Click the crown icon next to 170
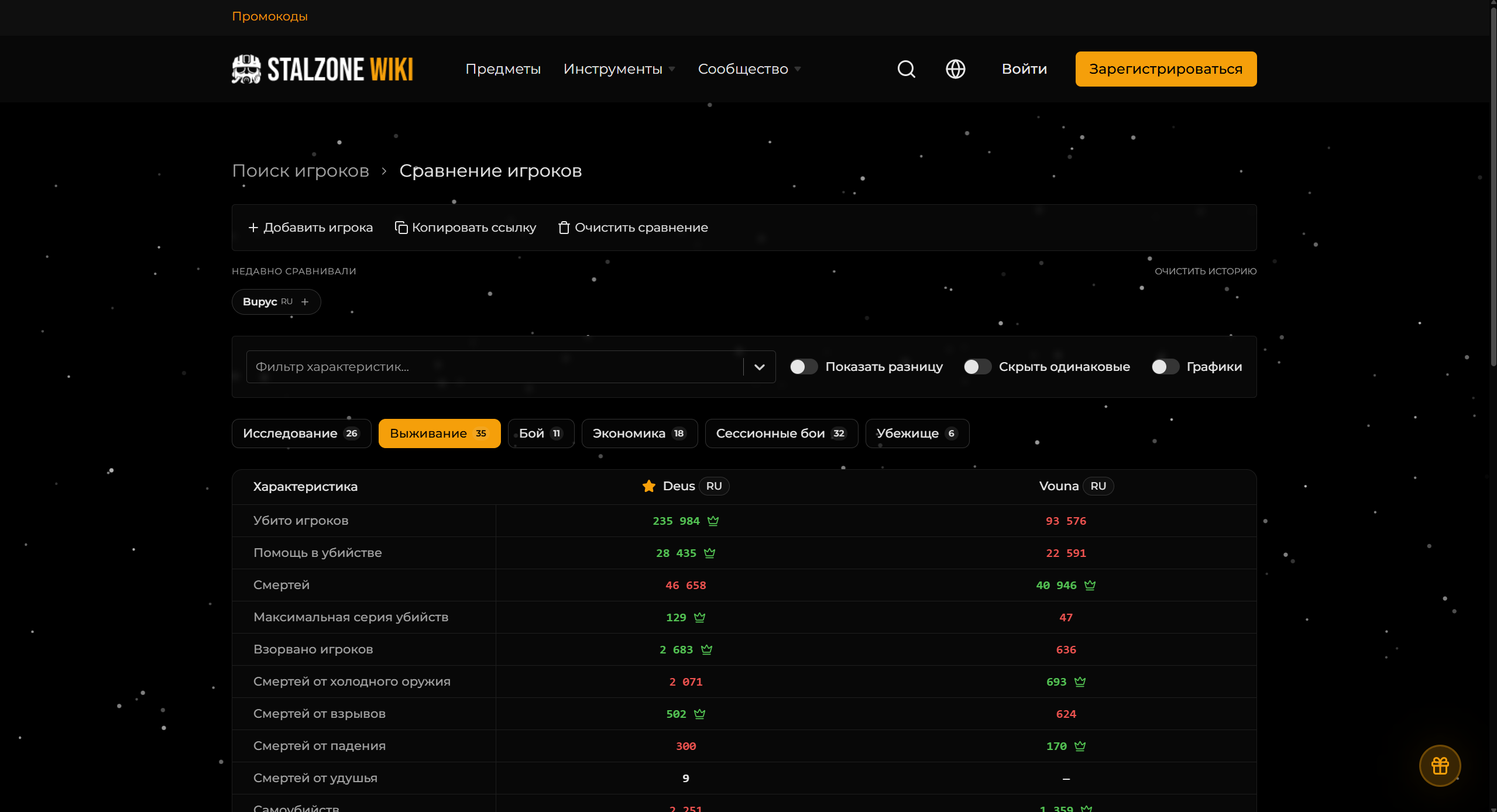 [1080, 746]
